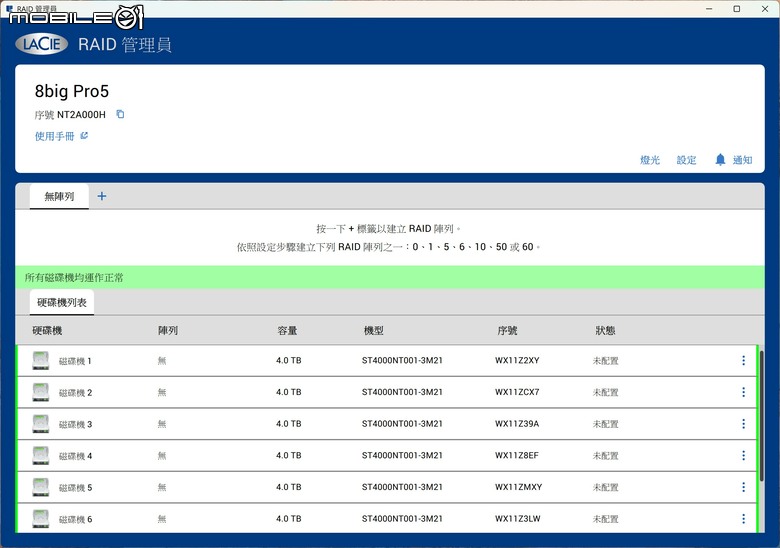Image resolution: width=780 pixels, height=548 pixels.
Task: Click the 磁碟機 3 label
Action: (x=75, y=424)
